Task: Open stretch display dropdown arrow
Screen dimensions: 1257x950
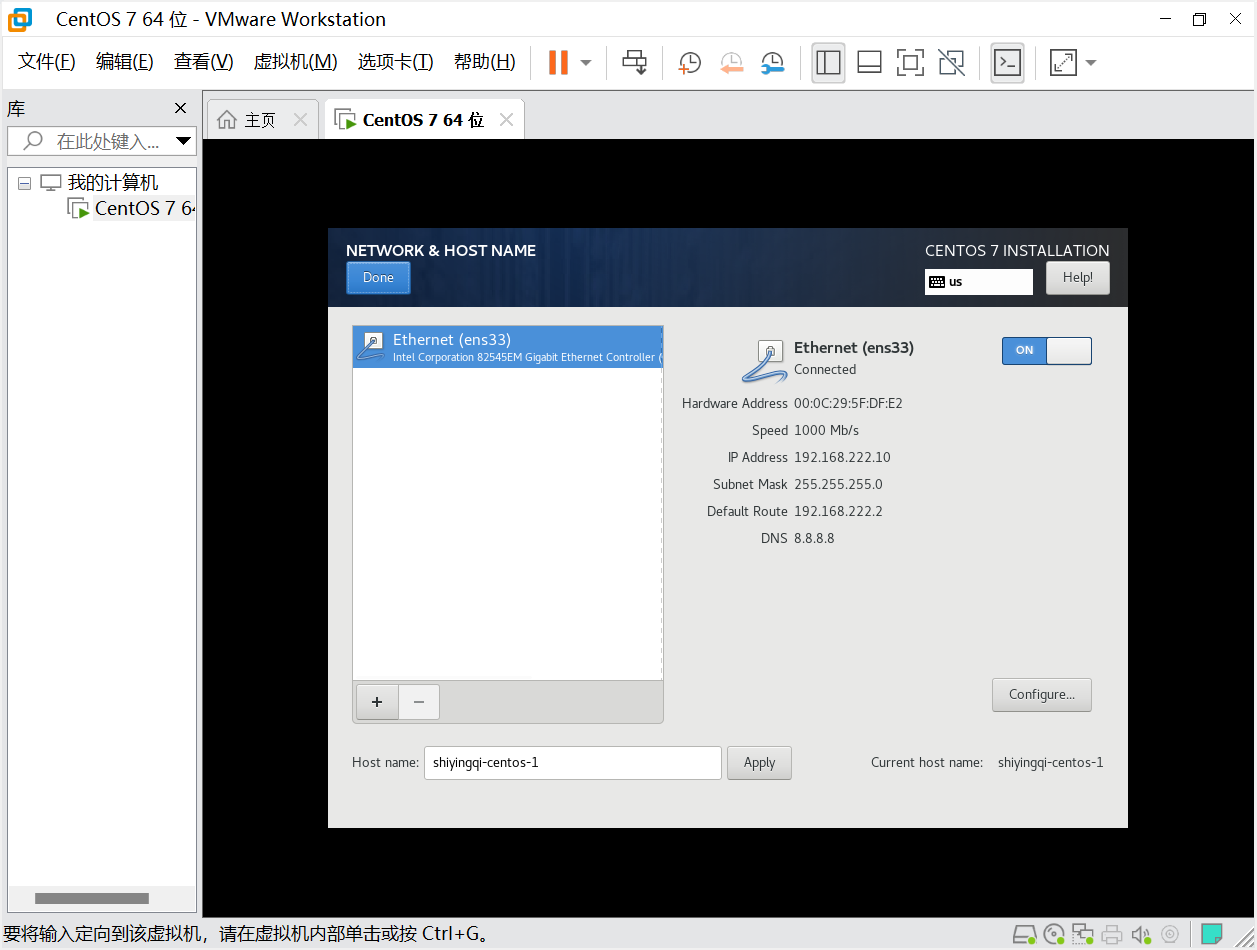Action: pos(1091,62)
